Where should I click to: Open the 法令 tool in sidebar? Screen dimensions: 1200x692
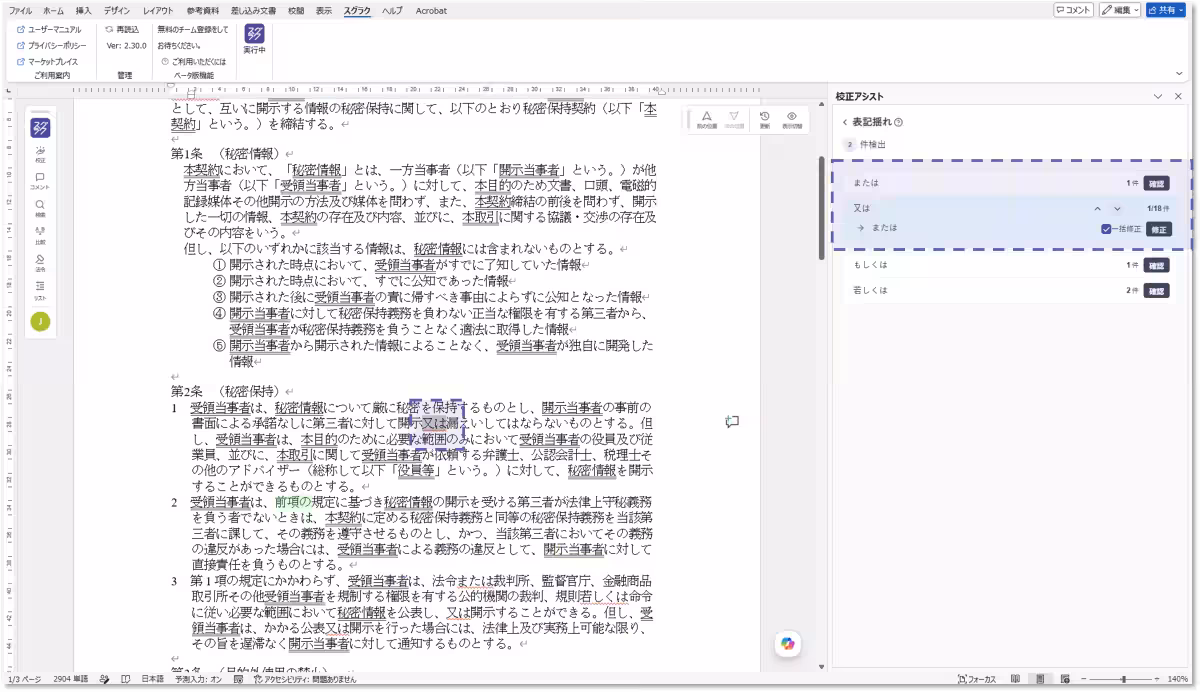click(x=40, y=263)
